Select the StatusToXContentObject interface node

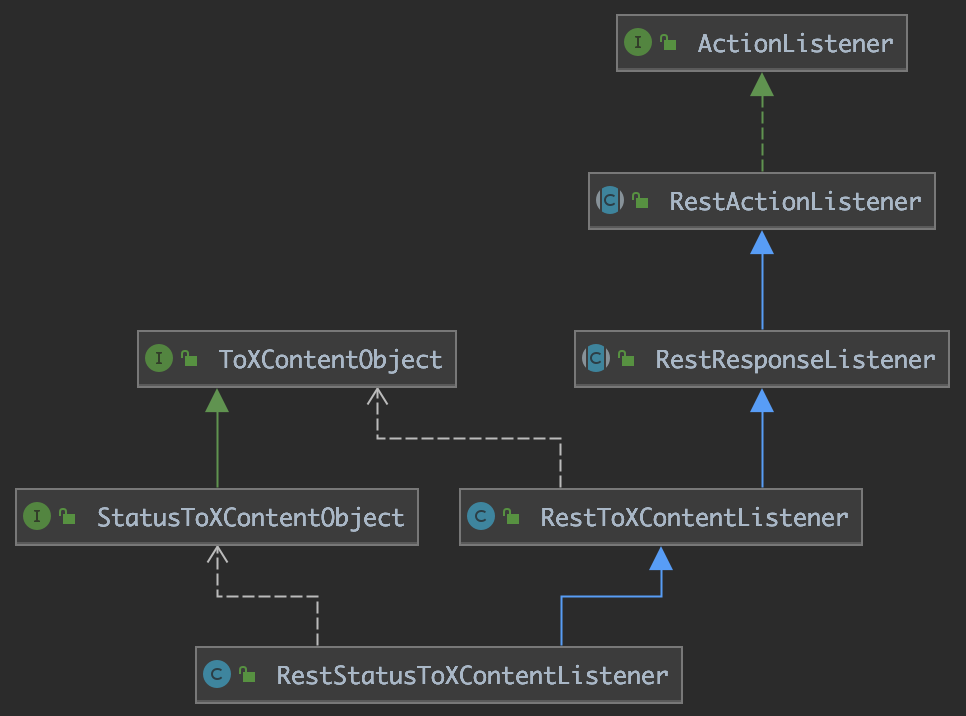pos(217,517)
